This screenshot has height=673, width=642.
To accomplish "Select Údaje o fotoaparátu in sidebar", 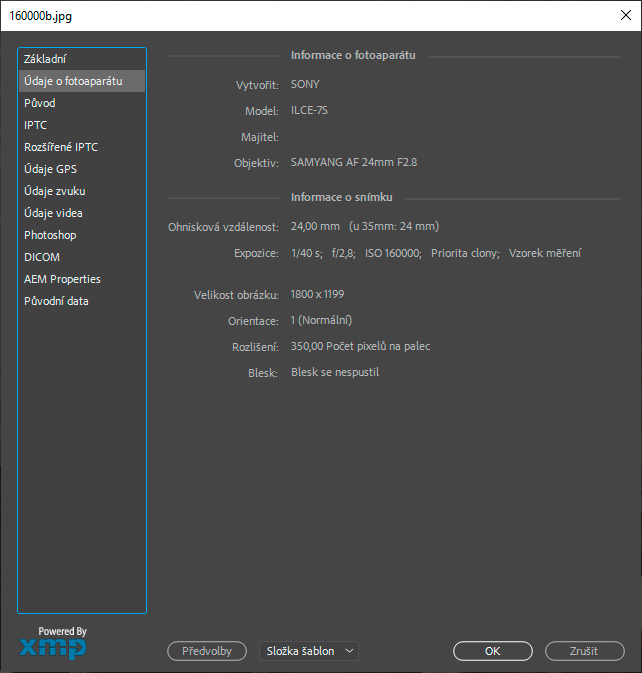I will pos(82,81).
